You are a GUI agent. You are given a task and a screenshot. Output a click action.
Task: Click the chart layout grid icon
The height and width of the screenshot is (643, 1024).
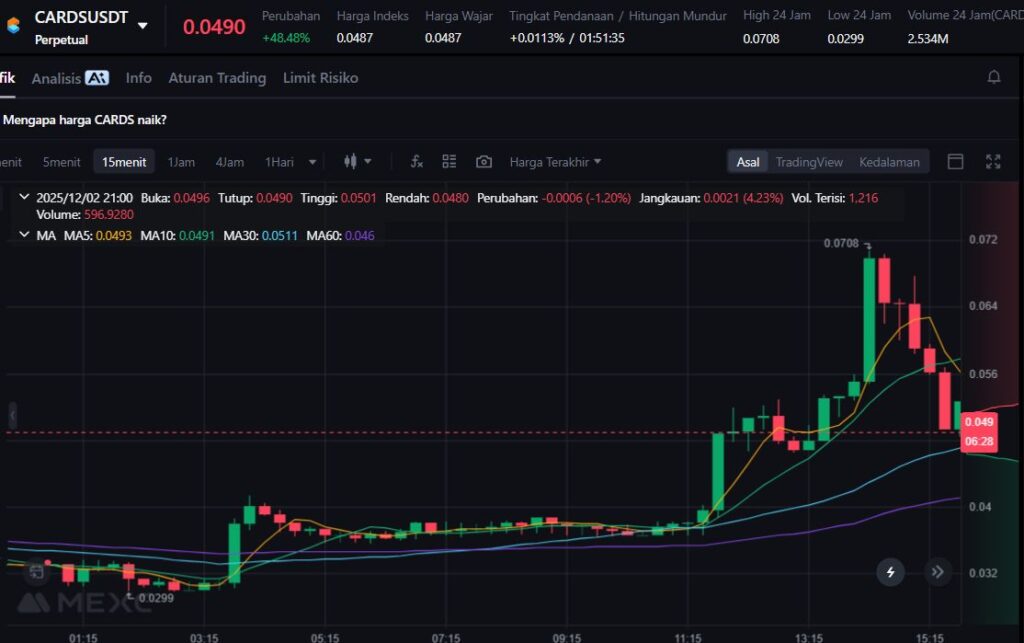[449, 162]
